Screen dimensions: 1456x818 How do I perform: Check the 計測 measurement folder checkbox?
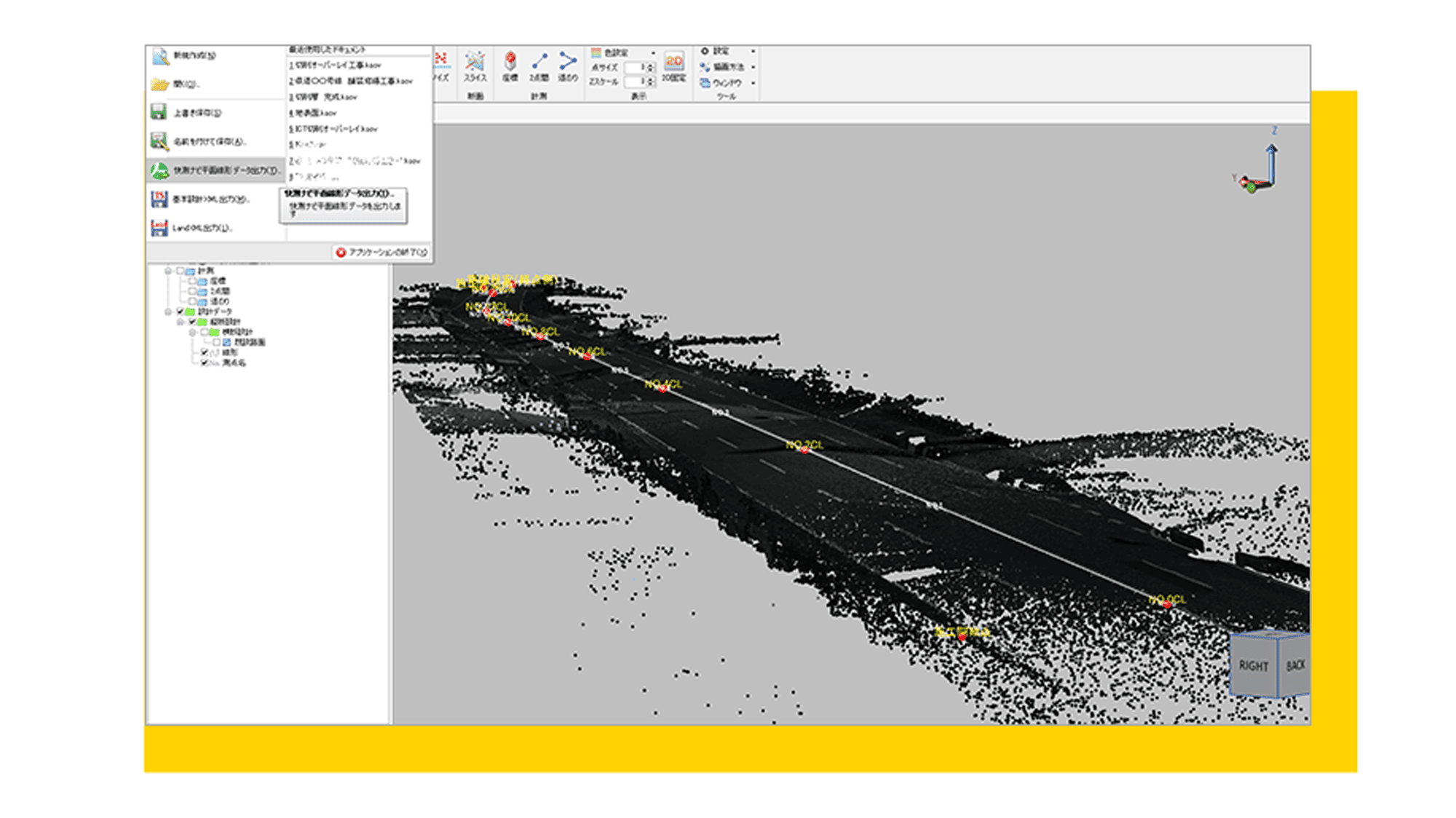pyautogui.click(x=181, y=271)
